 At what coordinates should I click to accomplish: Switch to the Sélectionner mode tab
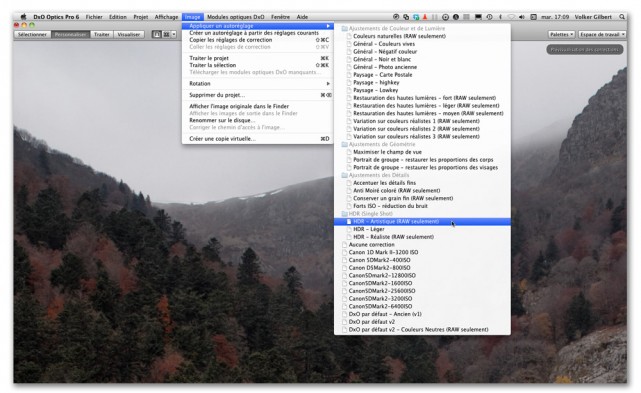(32, 34)
